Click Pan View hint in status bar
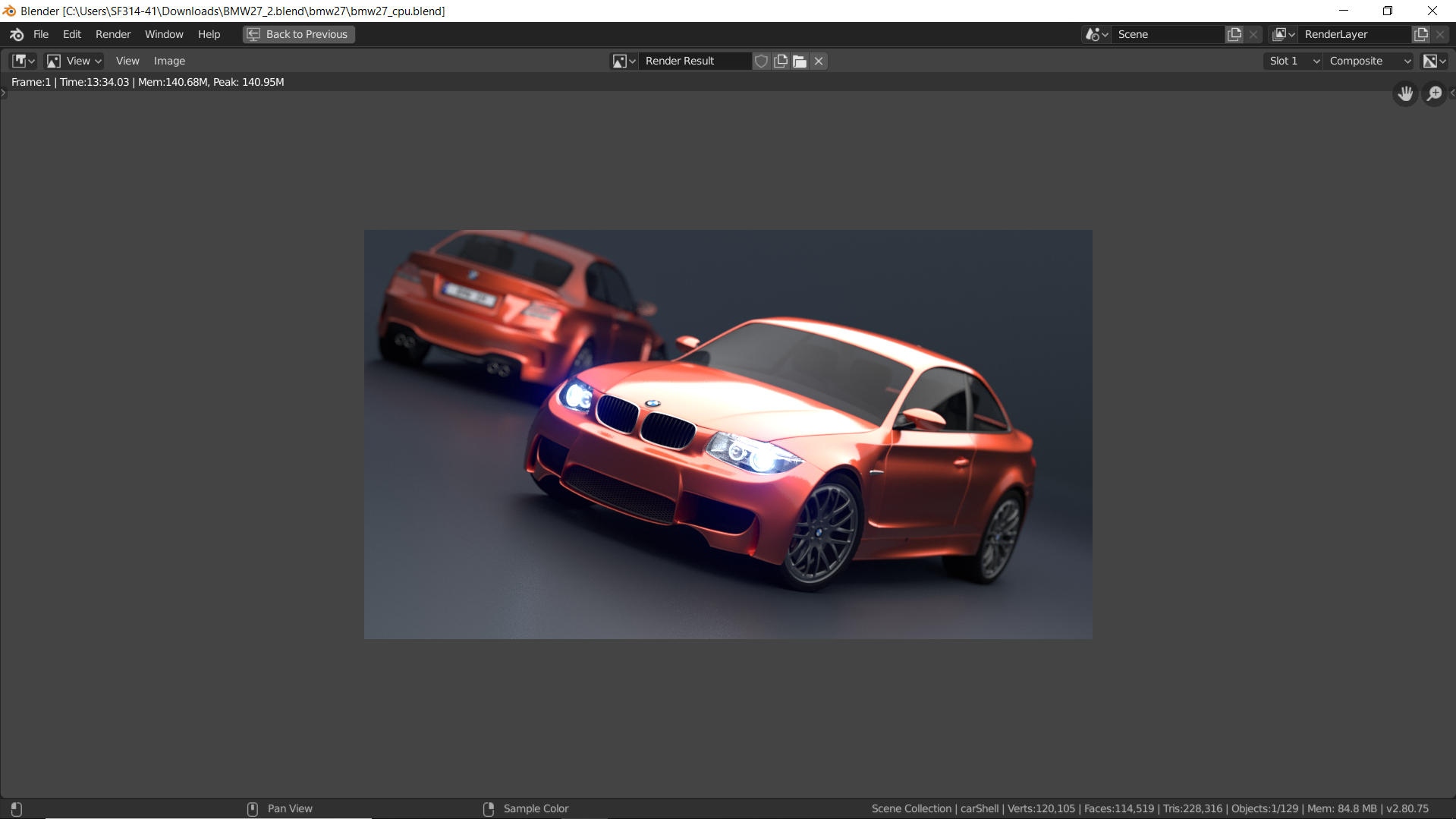Image resolution: width=1456 pixels, height=819 pixels. point(290,808)
